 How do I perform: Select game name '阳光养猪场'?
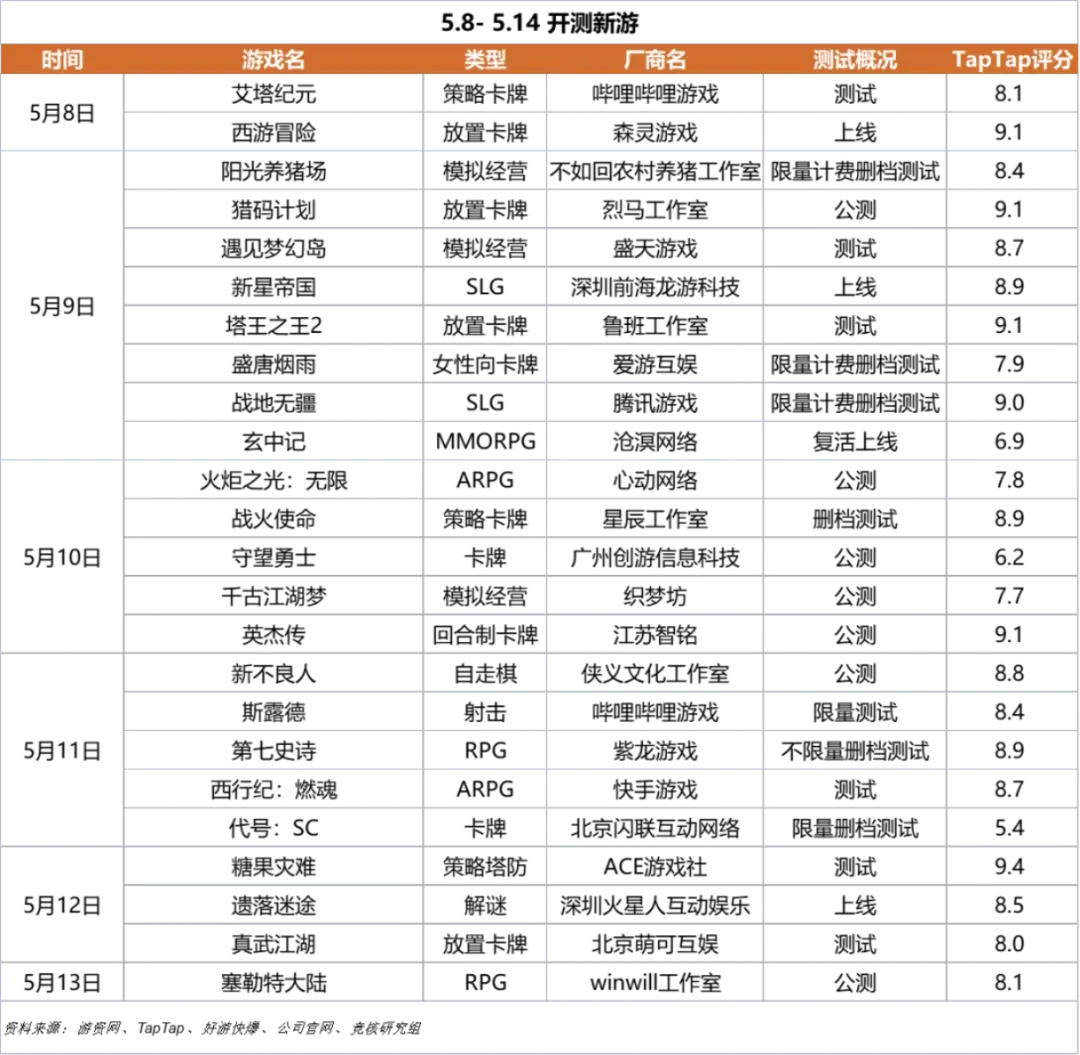(273, 171)
